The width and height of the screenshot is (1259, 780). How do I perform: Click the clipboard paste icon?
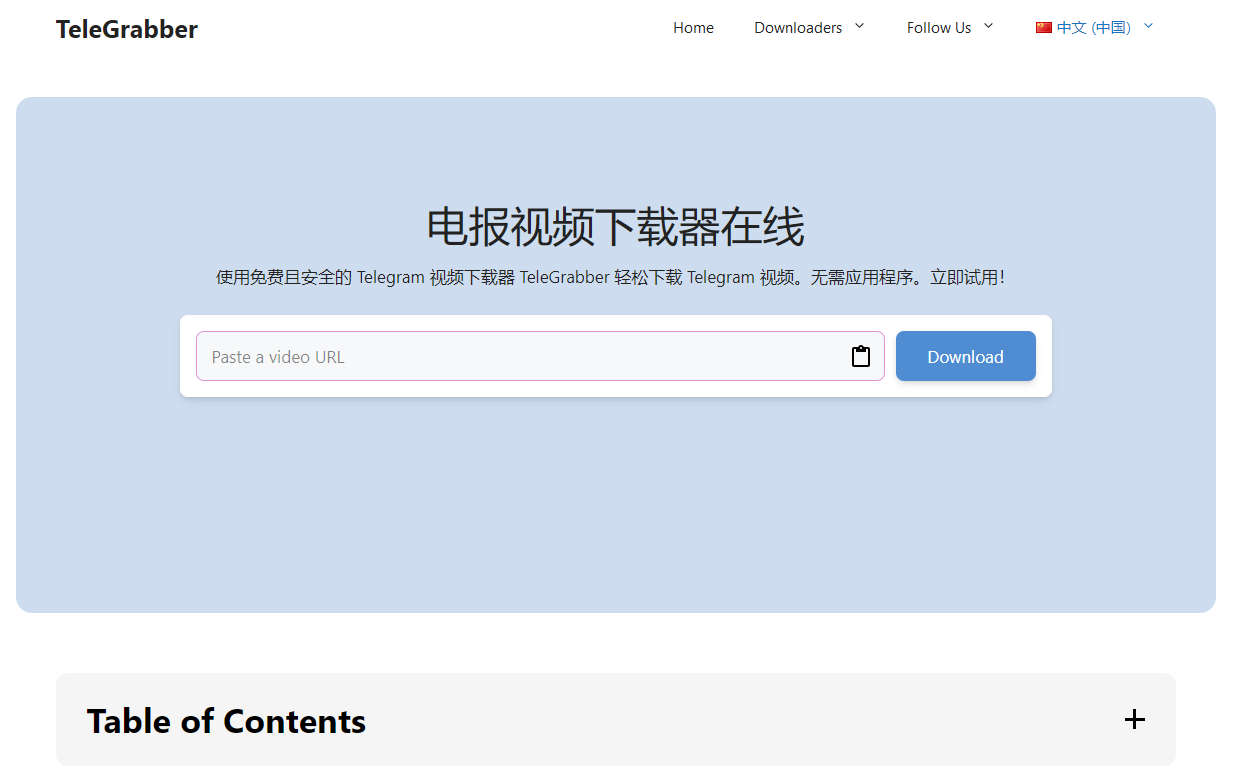(x=861, y=356)
